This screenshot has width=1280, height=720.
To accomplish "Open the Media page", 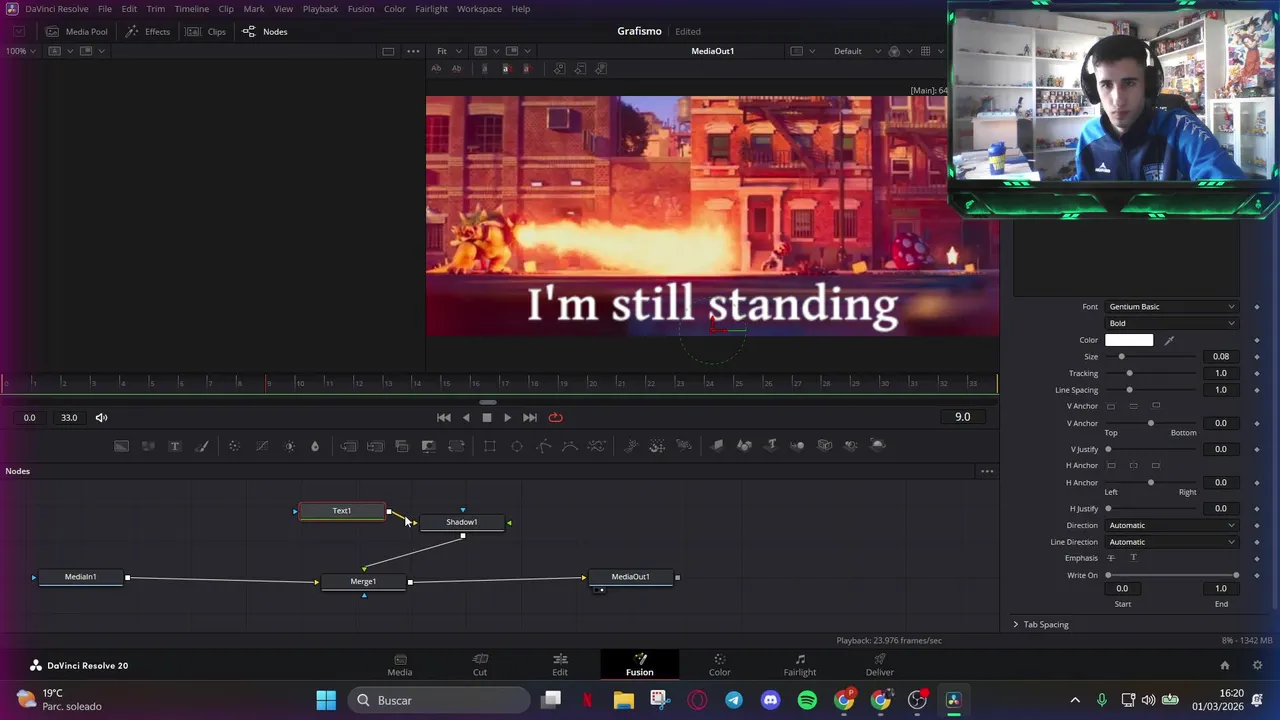I will (400, 665).
